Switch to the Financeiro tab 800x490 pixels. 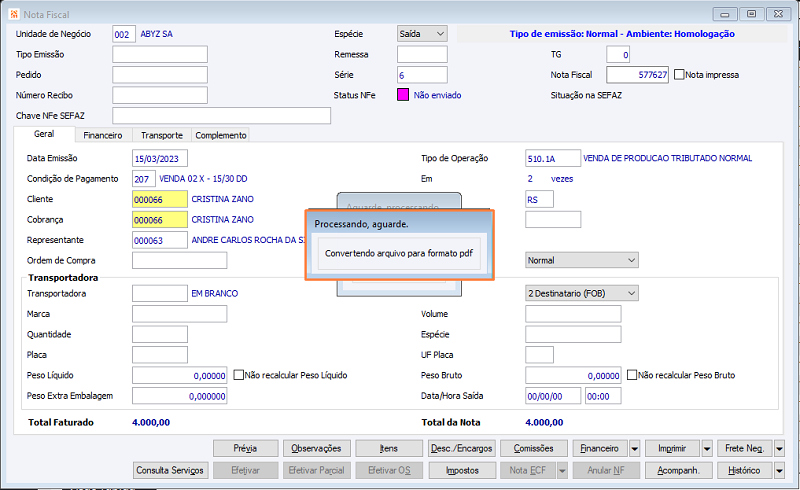(x=103, y=135)
